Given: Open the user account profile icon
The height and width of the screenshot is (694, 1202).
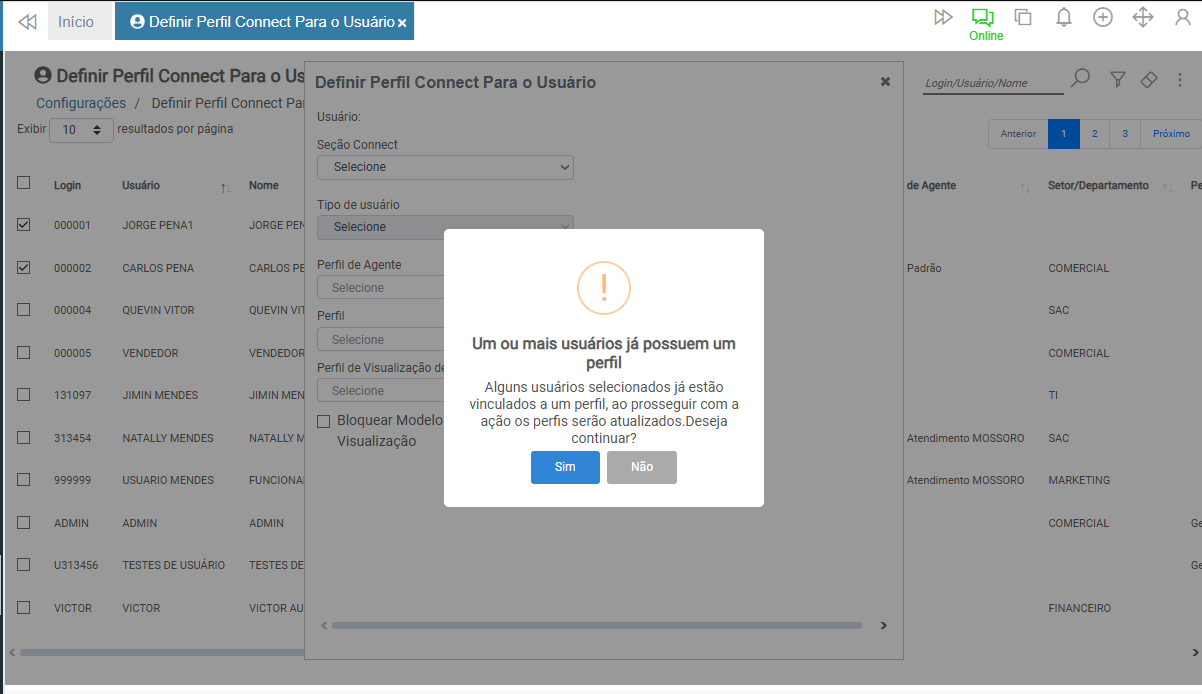Looking at the screenshot, I should click(1182, 17).
